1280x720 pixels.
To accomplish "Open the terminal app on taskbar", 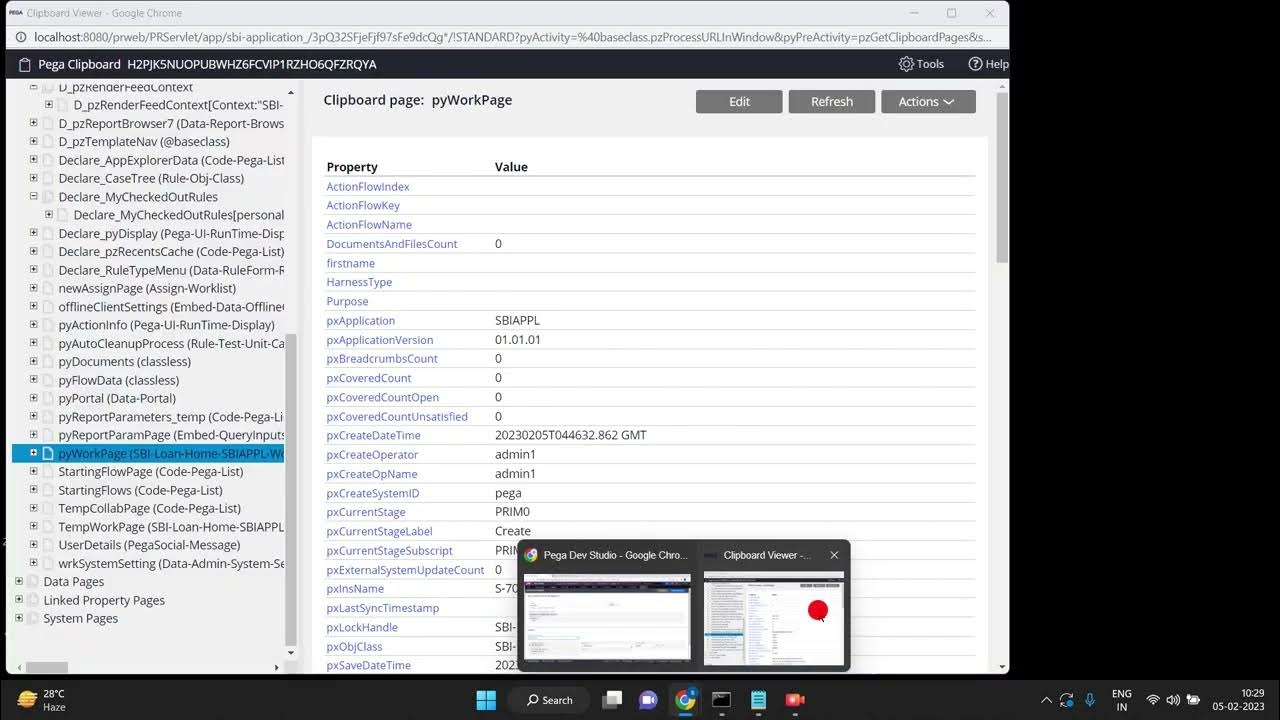I will coord(721,700).
